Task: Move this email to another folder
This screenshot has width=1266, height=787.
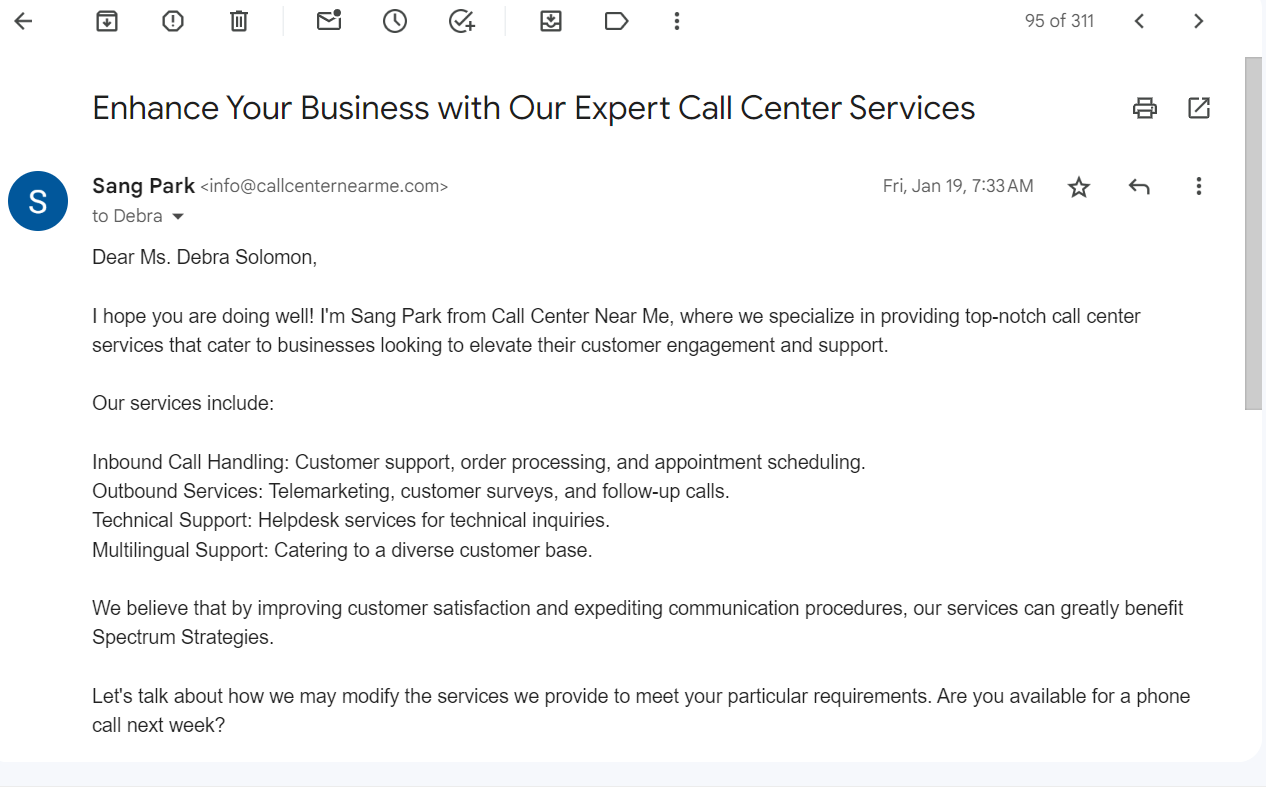Action: [x=551, y=21]
